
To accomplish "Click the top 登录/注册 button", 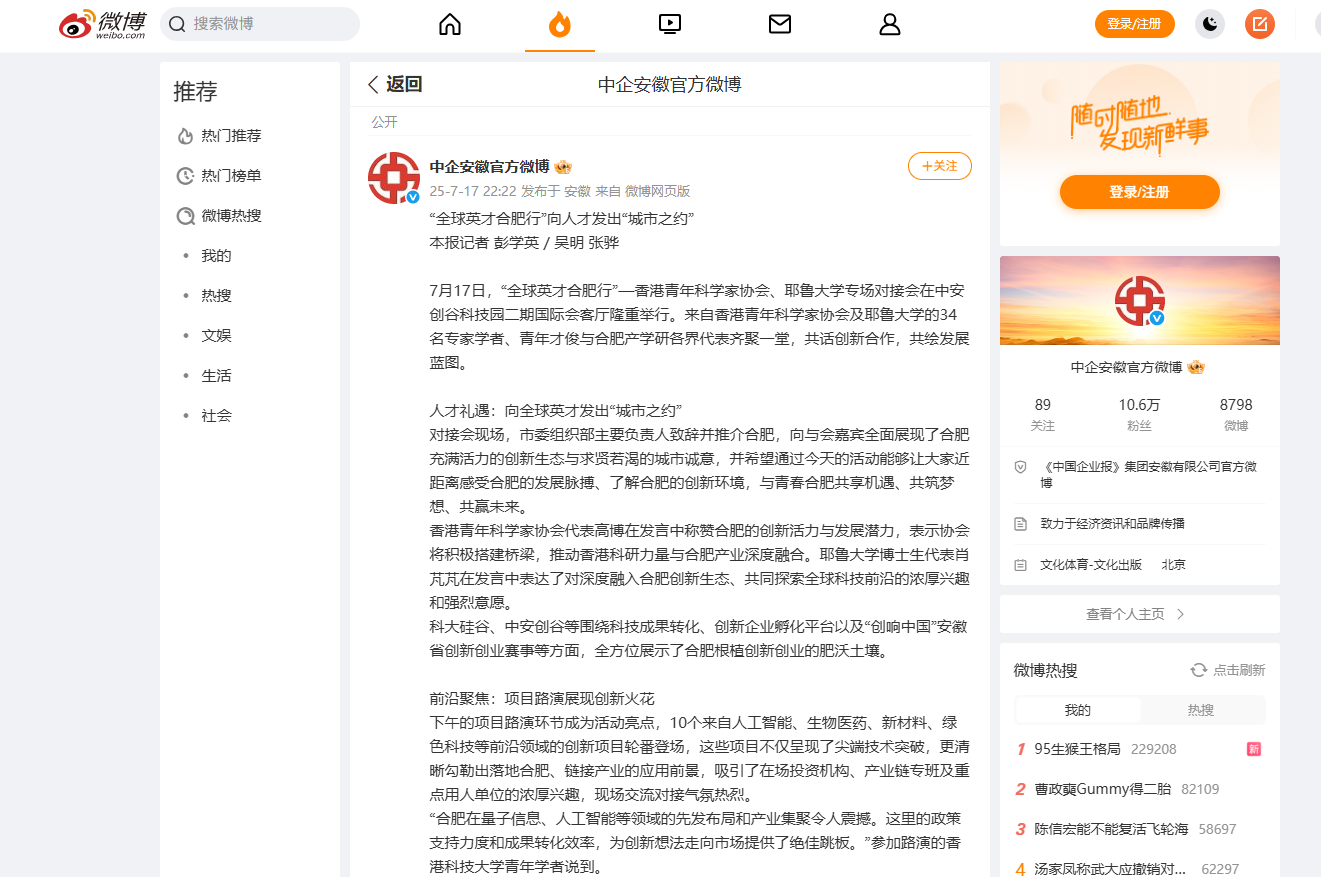I will tap(1135, 24).
